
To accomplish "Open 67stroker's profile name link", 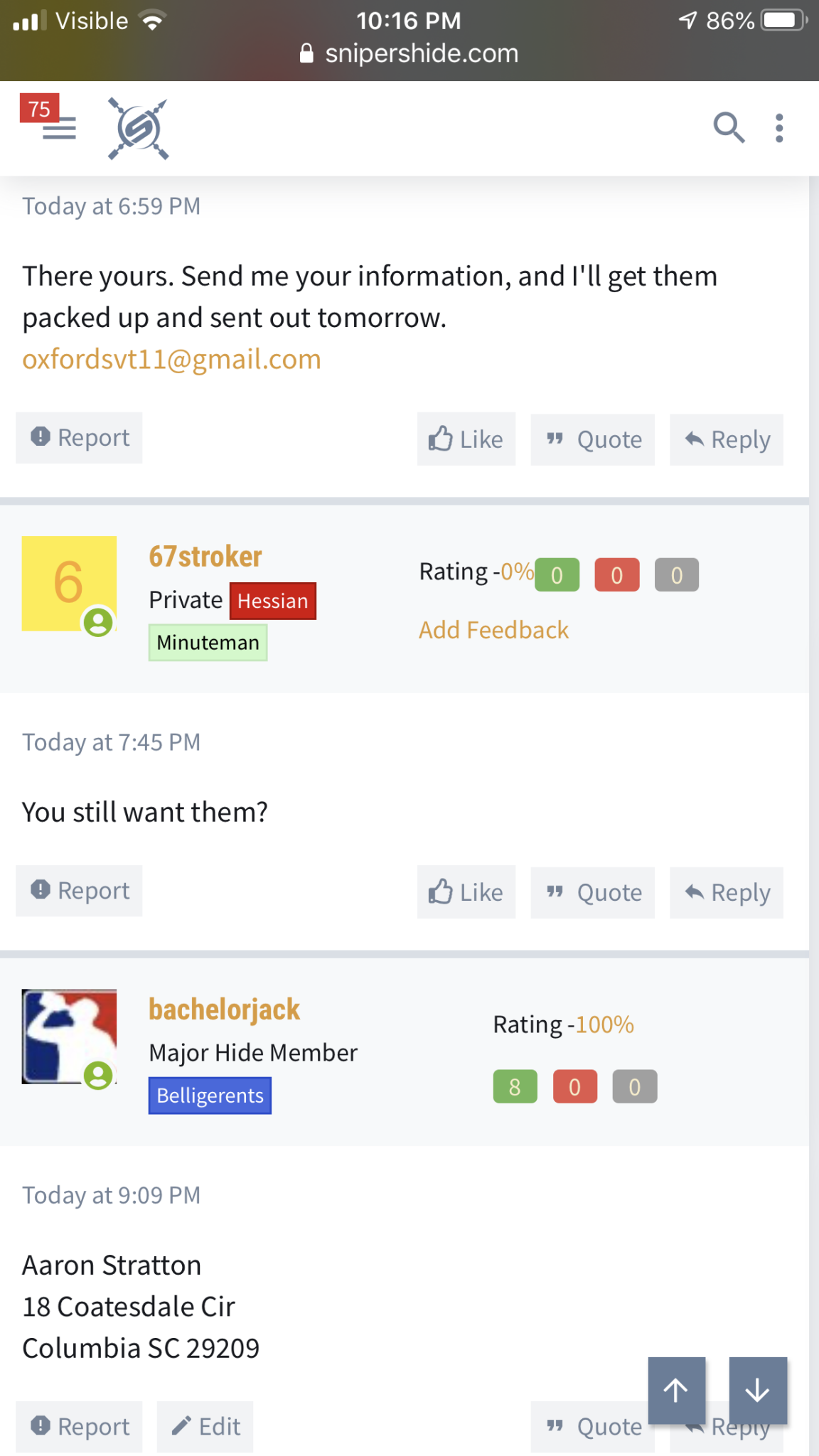I will tap(205, 556).
